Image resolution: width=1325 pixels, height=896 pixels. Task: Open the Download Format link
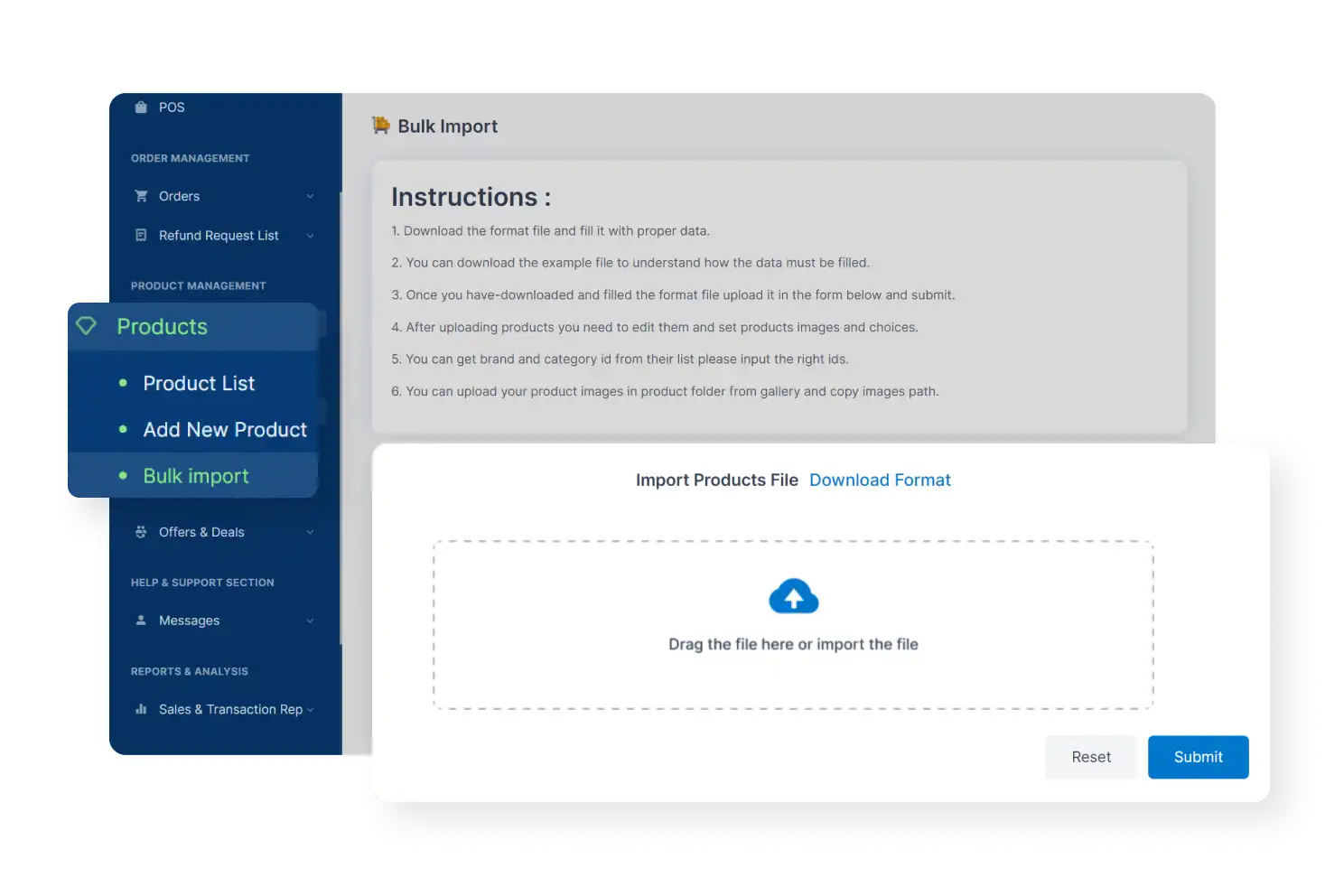coord(880,480)
